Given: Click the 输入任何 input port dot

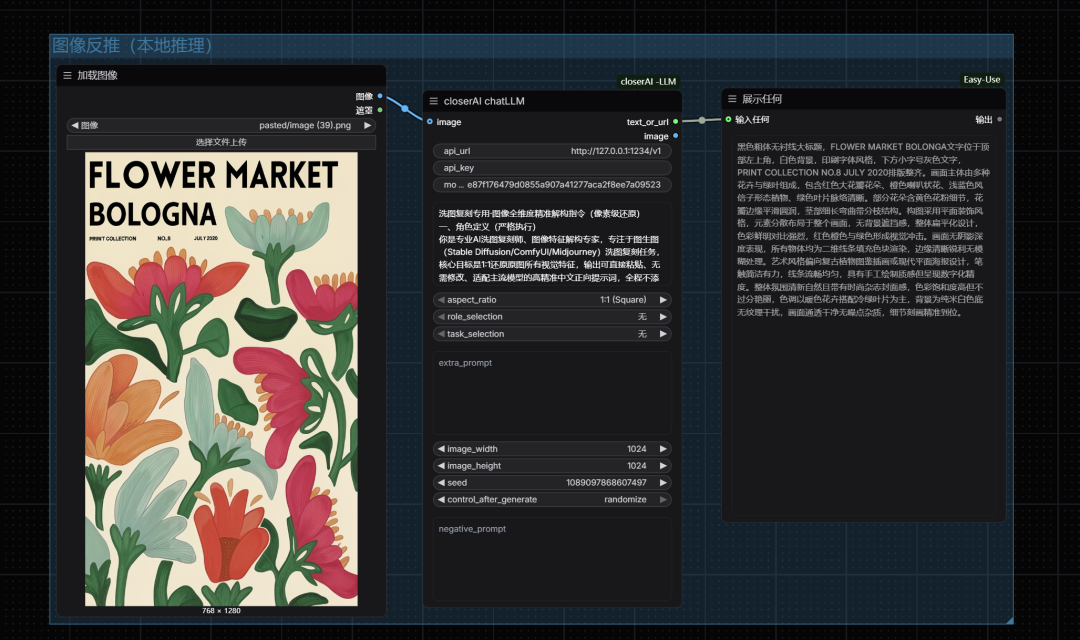Looking at the screenshot, I should coord(729,120).
